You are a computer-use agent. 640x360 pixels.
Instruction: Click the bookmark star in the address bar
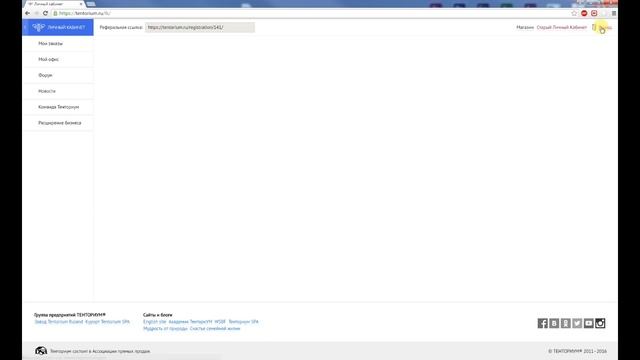click(x=574, y=13)
